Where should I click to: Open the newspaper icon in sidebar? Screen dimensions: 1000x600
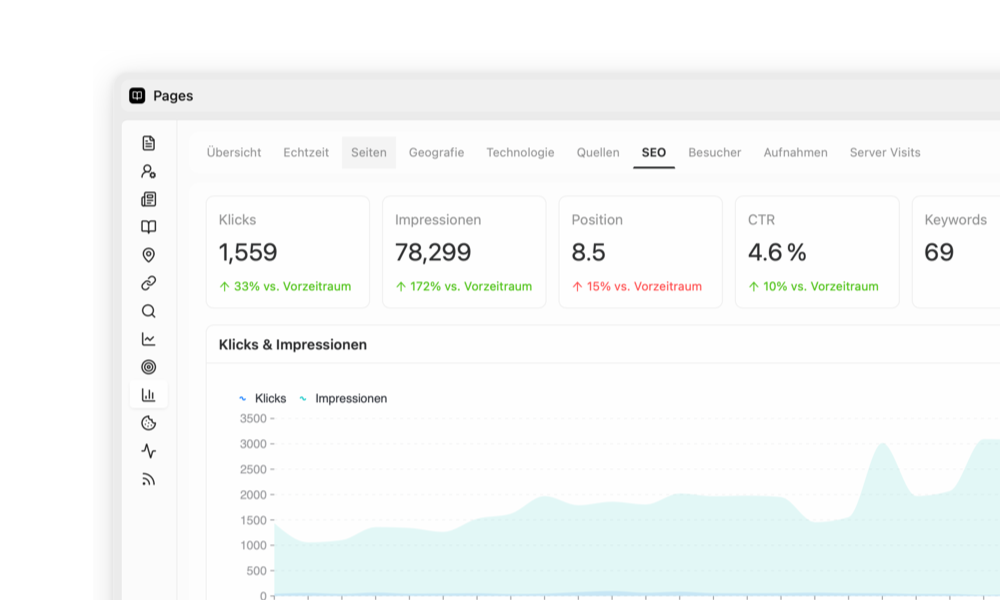pyautogui.click(x=149, y=199)
